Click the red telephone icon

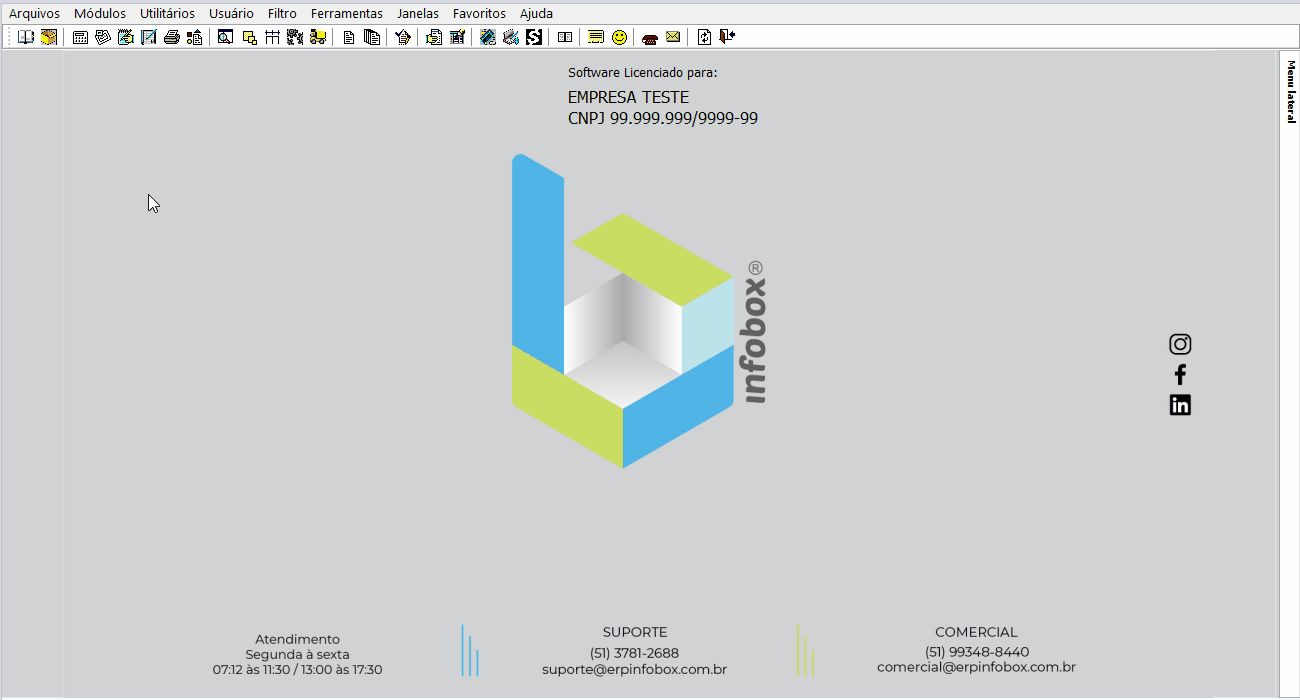click(x=650, y=37)
